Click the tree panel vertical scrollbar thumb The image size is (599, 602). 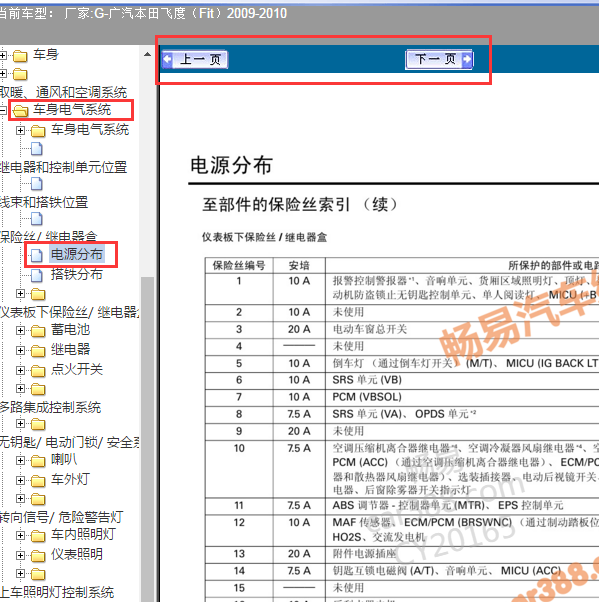147,439
